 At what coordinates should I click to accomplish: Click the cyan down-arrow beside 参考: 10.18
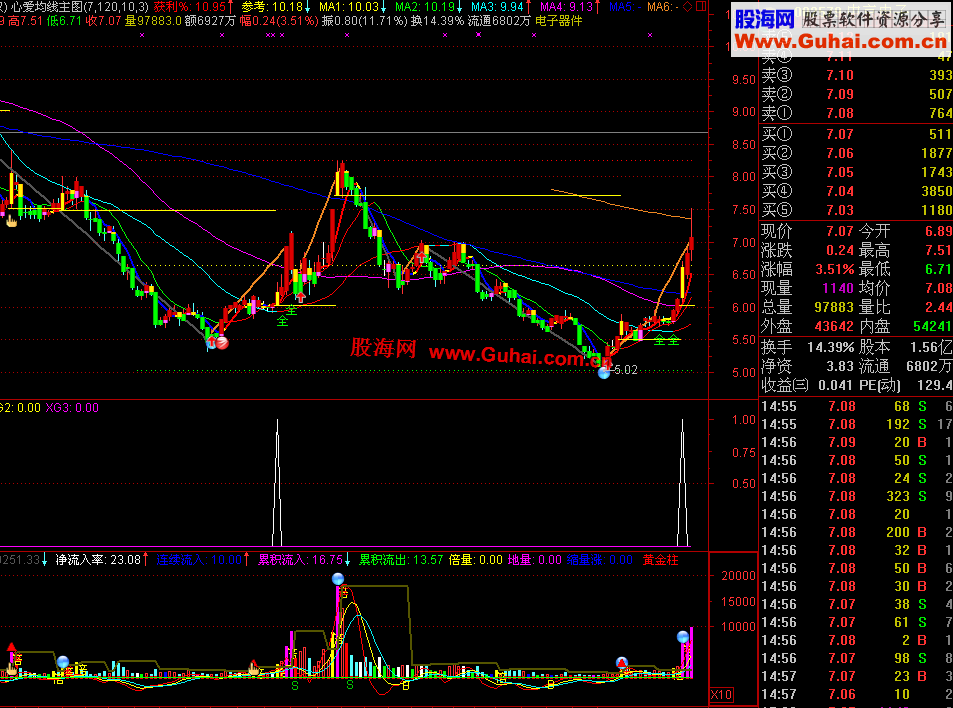[308, 7]
